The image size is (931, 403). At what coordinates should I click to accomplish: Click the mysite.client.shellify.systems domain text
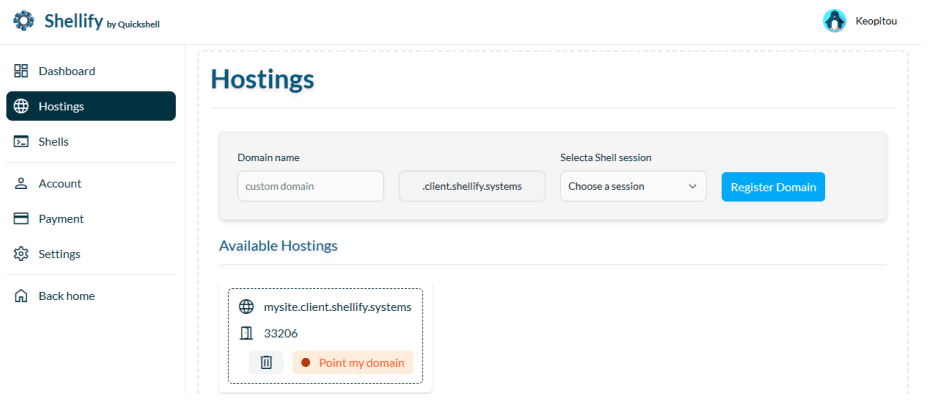[337, 307]
